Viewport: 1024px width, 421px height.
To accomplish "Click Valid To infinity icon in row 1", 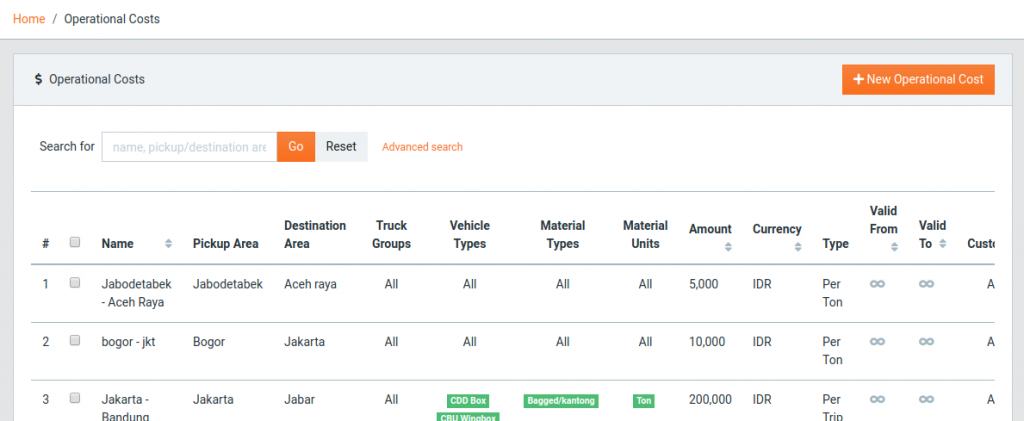I will 926,284.
